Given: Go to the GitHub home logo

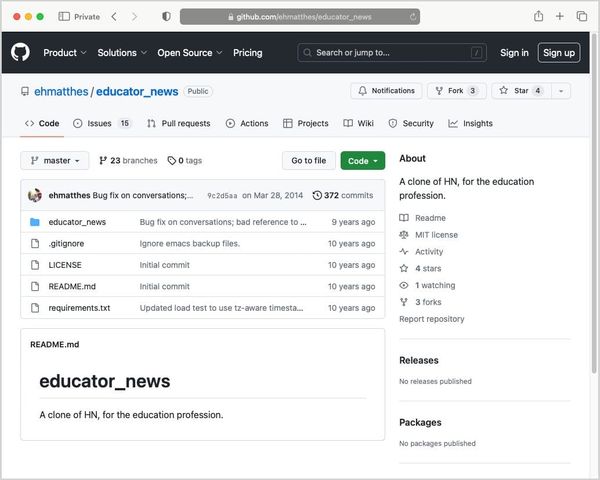Looking at the screenshot, I should click(20, 52).
